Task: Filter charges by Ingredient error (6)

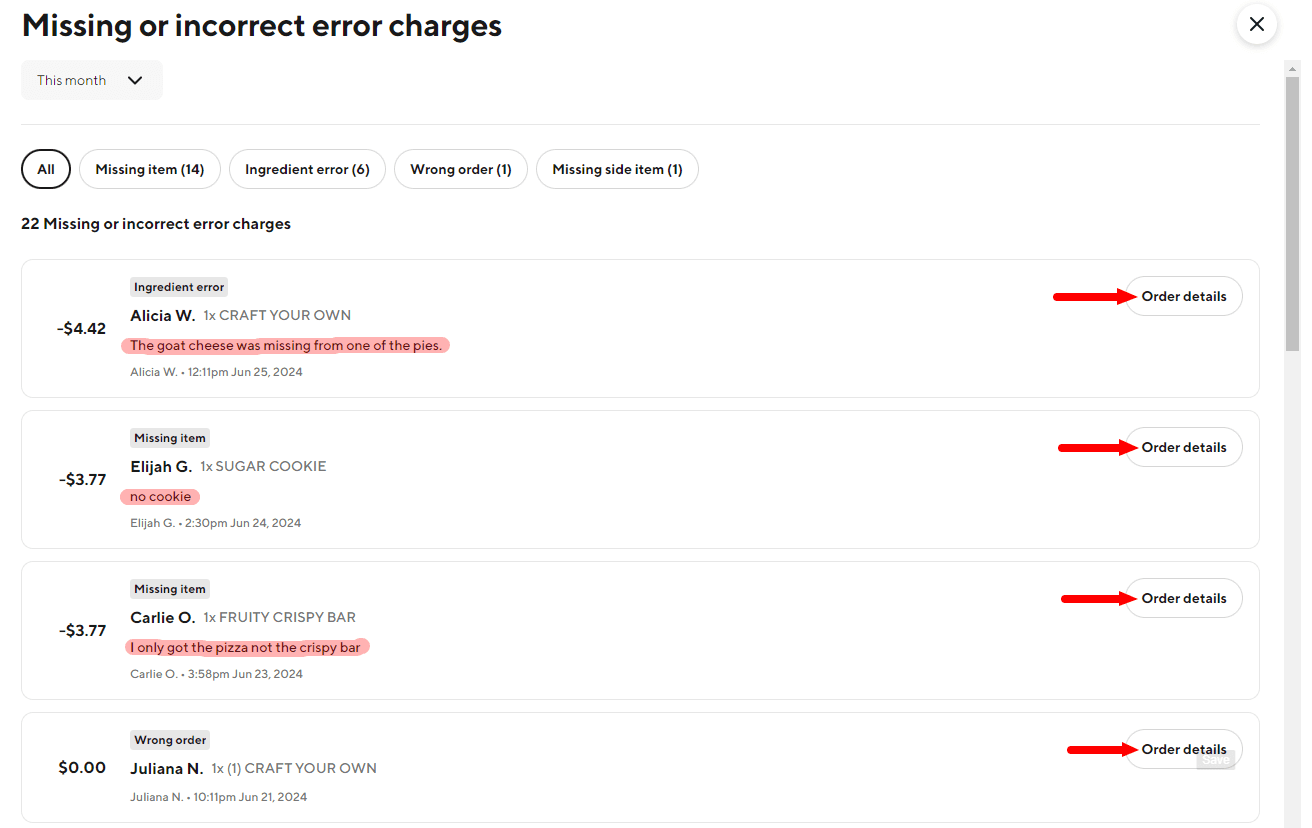Action: (x=307, y=169)
